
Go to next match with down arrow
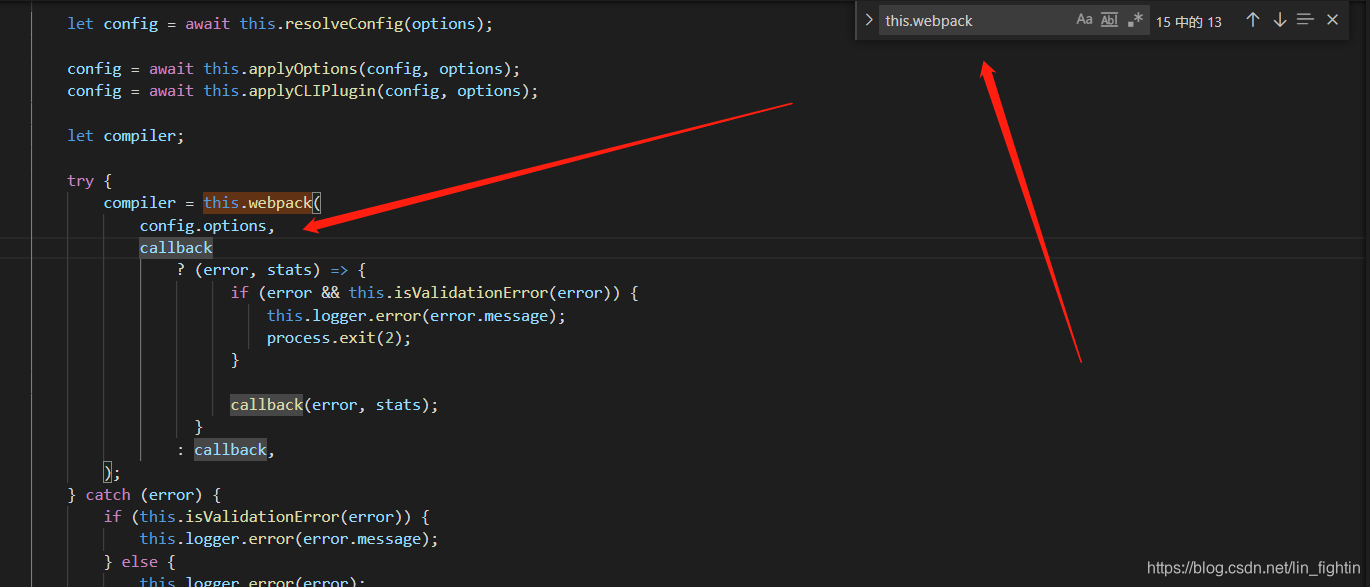(x=1279, y=20)
